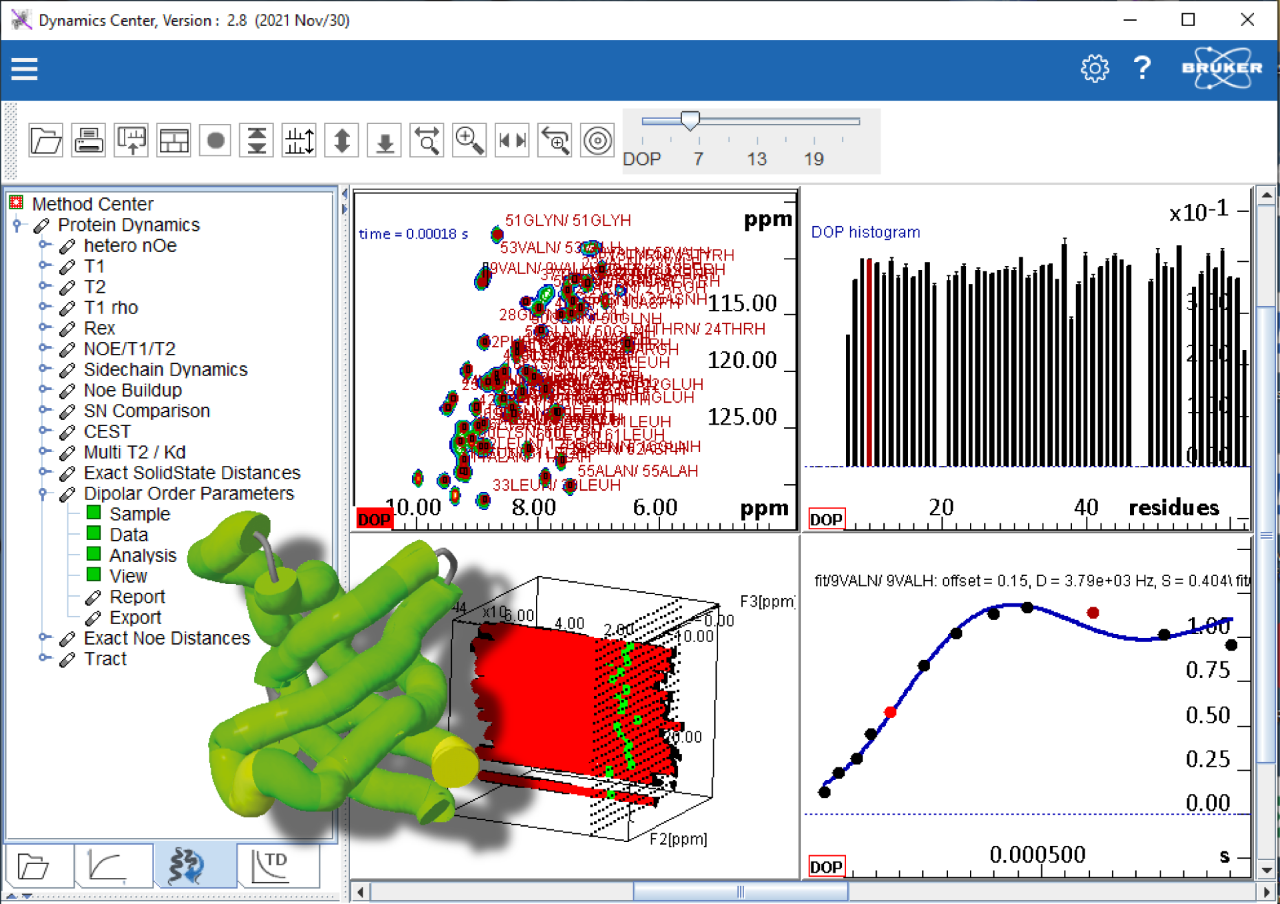Click the print toolbar icon

point(89,140)
